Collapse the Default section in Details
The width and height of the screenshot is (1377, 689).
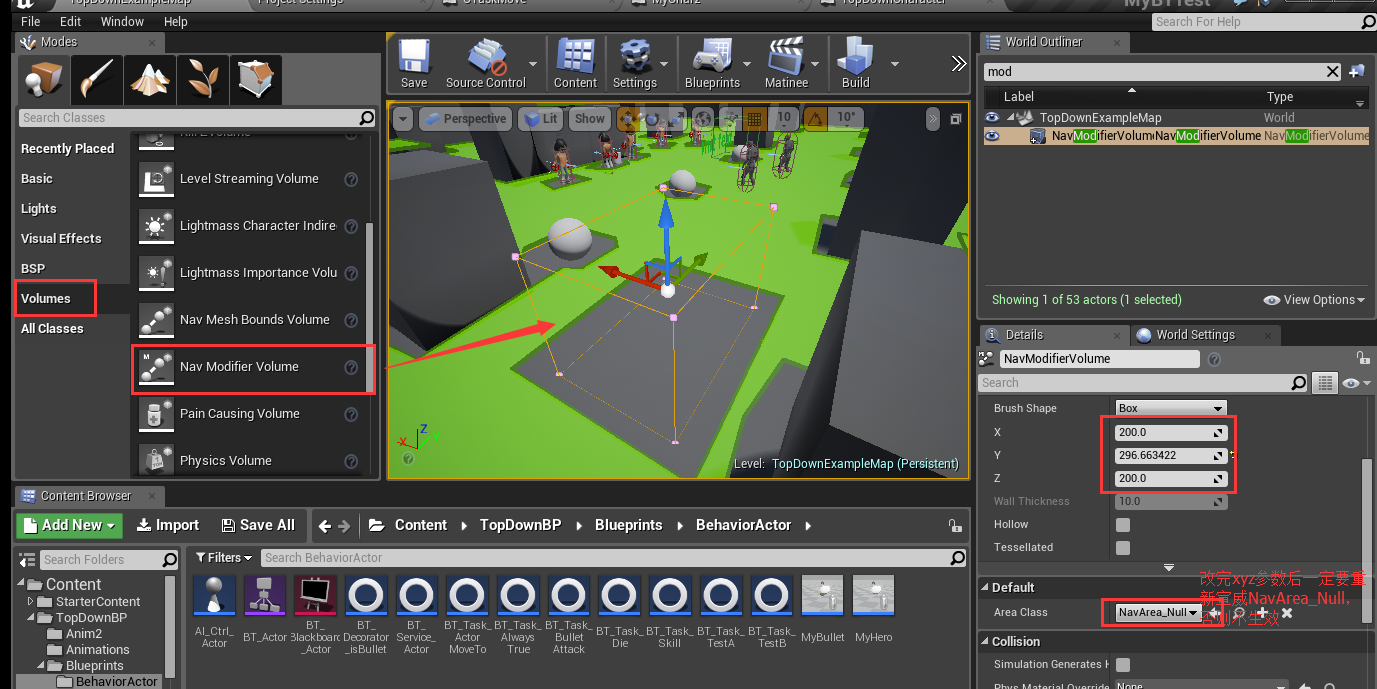pyautogui.click(x=985, y=587)
